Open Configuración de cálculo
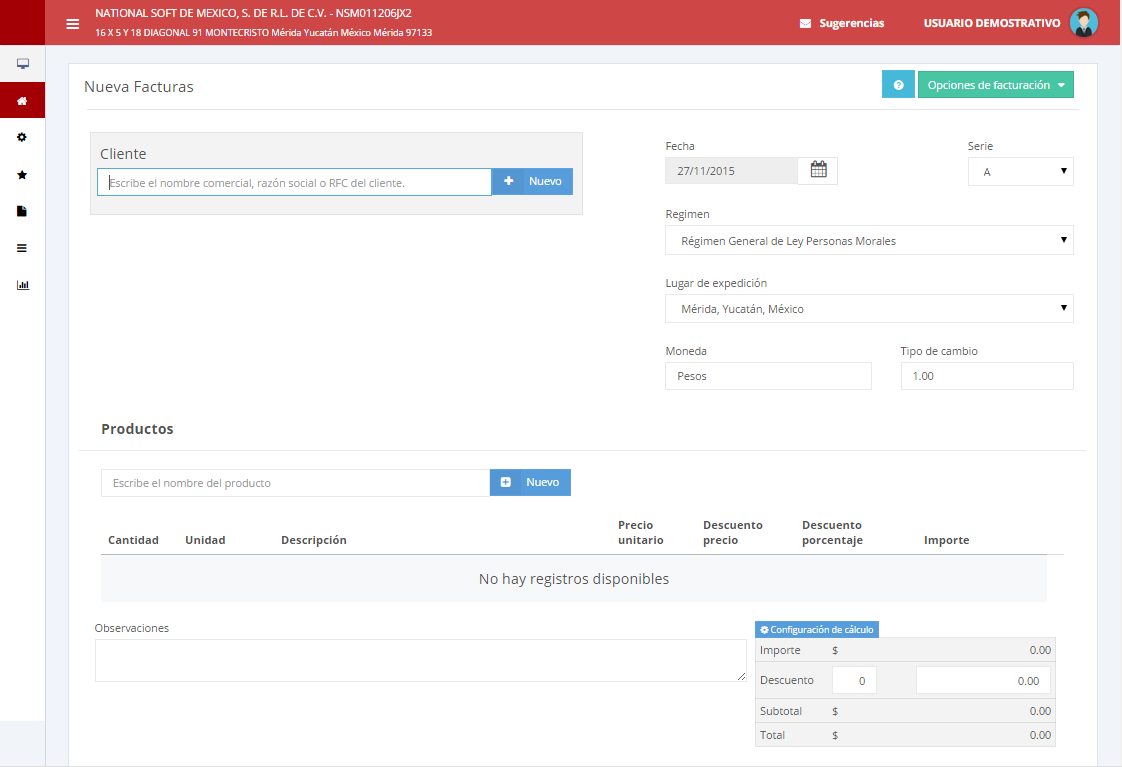Image resolution: width=1122 pixels, height=767 pixels. tap(817, 630)
